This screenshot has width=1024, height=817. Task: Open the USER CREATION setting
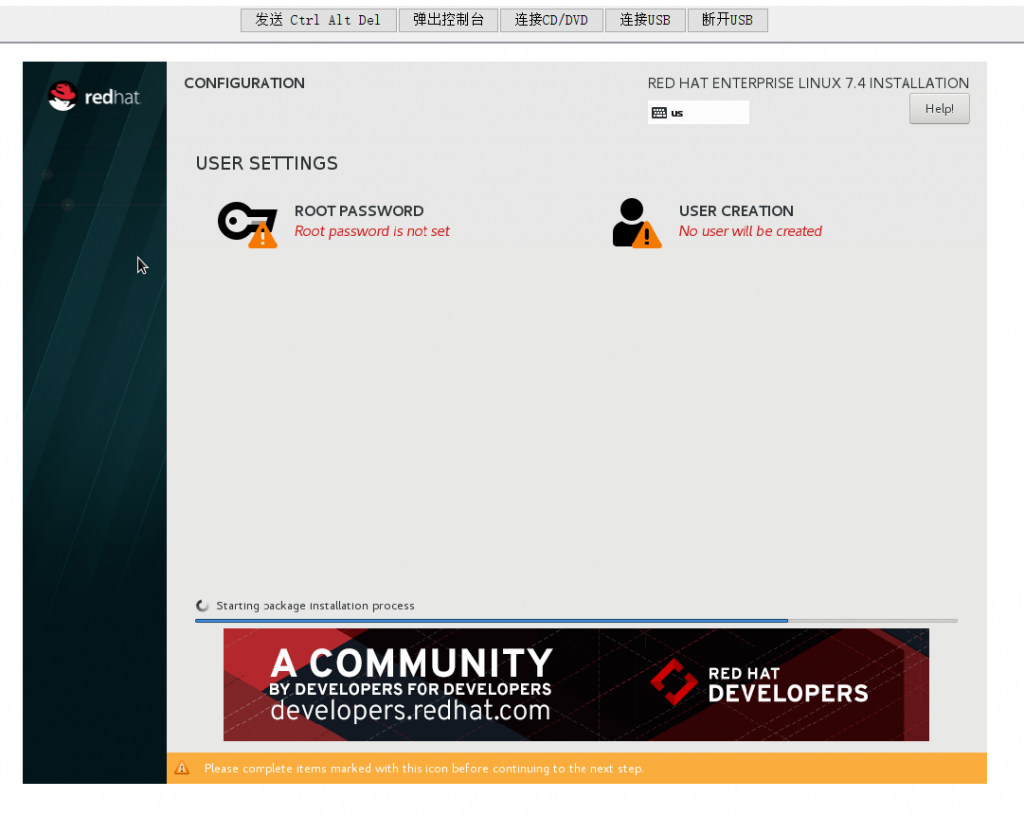717,223
